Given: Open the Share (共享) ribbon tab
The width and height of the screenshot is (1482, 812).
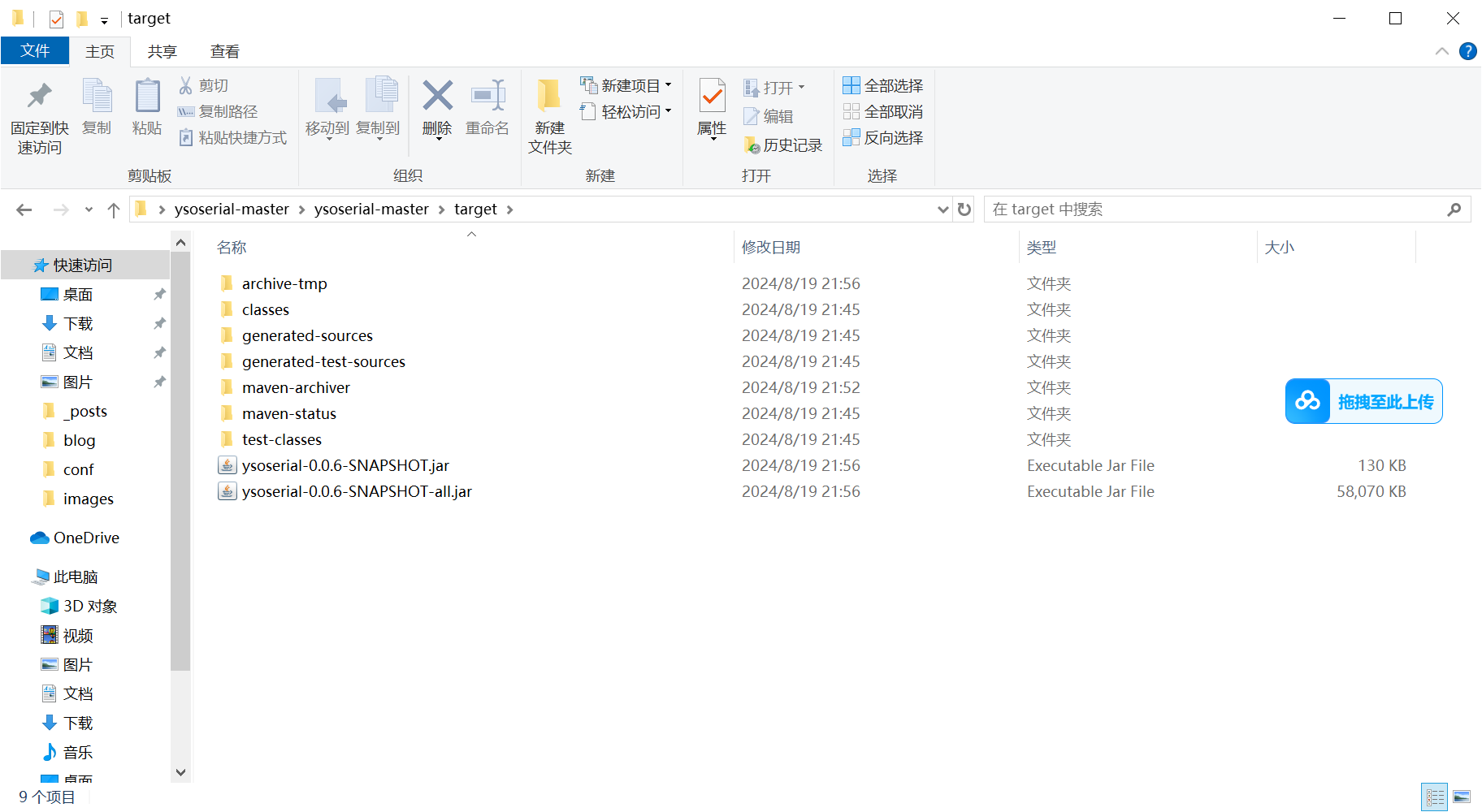Looking at the screenshot, I should 162,51.
